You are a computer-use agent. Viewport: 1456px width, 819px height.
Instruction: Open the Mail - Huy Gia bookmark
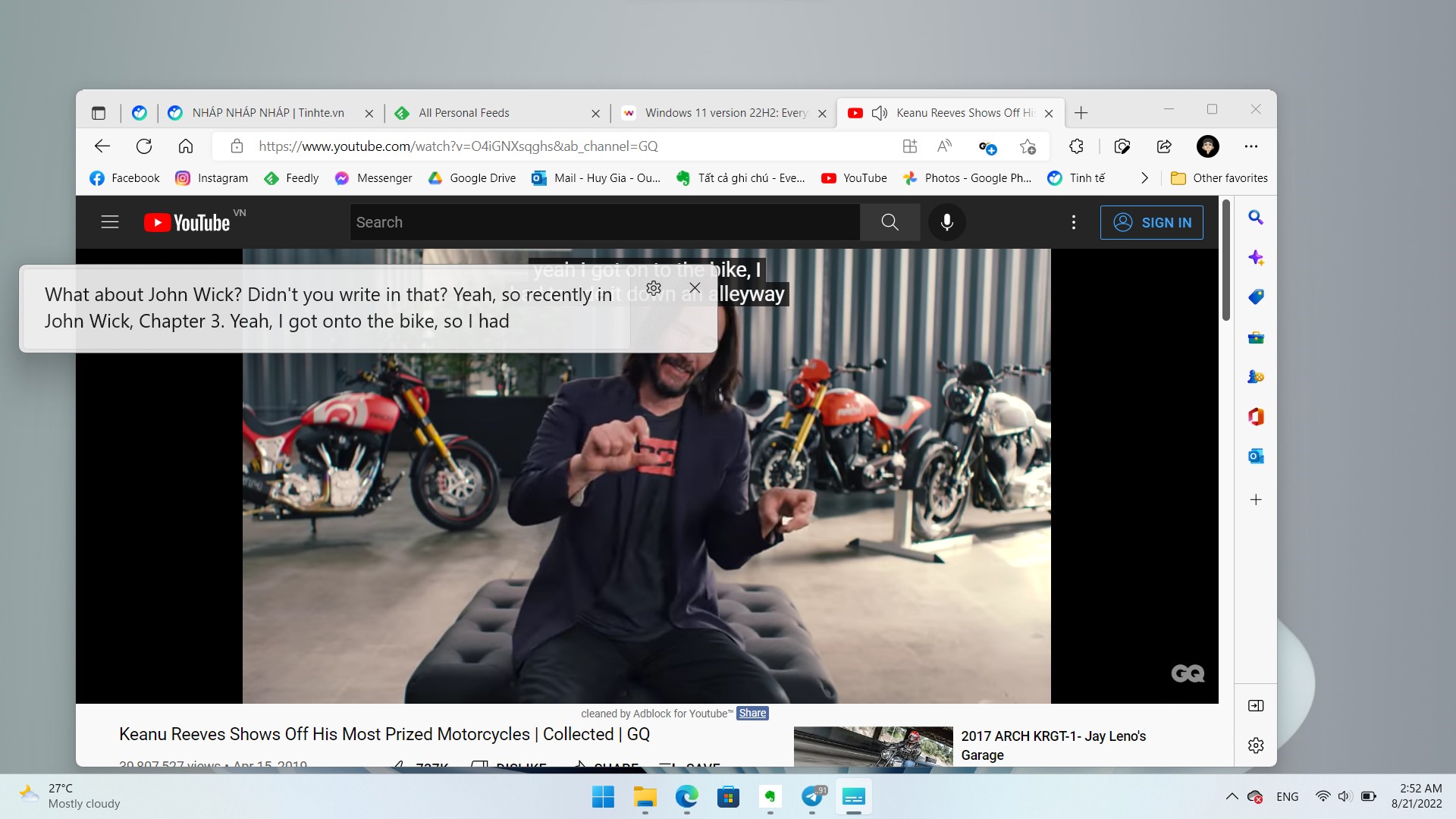click(596, 178)
